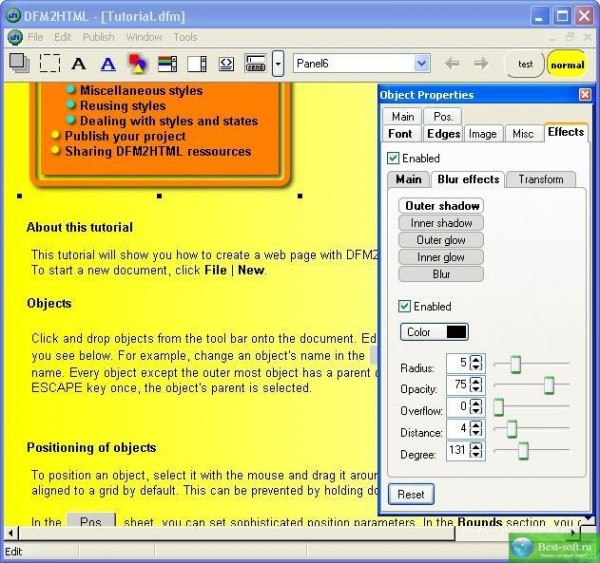The height and width of the screenshot is (563, 600).
Task: Click the Overflow slider handle
Action: click(x=498, y=407)
